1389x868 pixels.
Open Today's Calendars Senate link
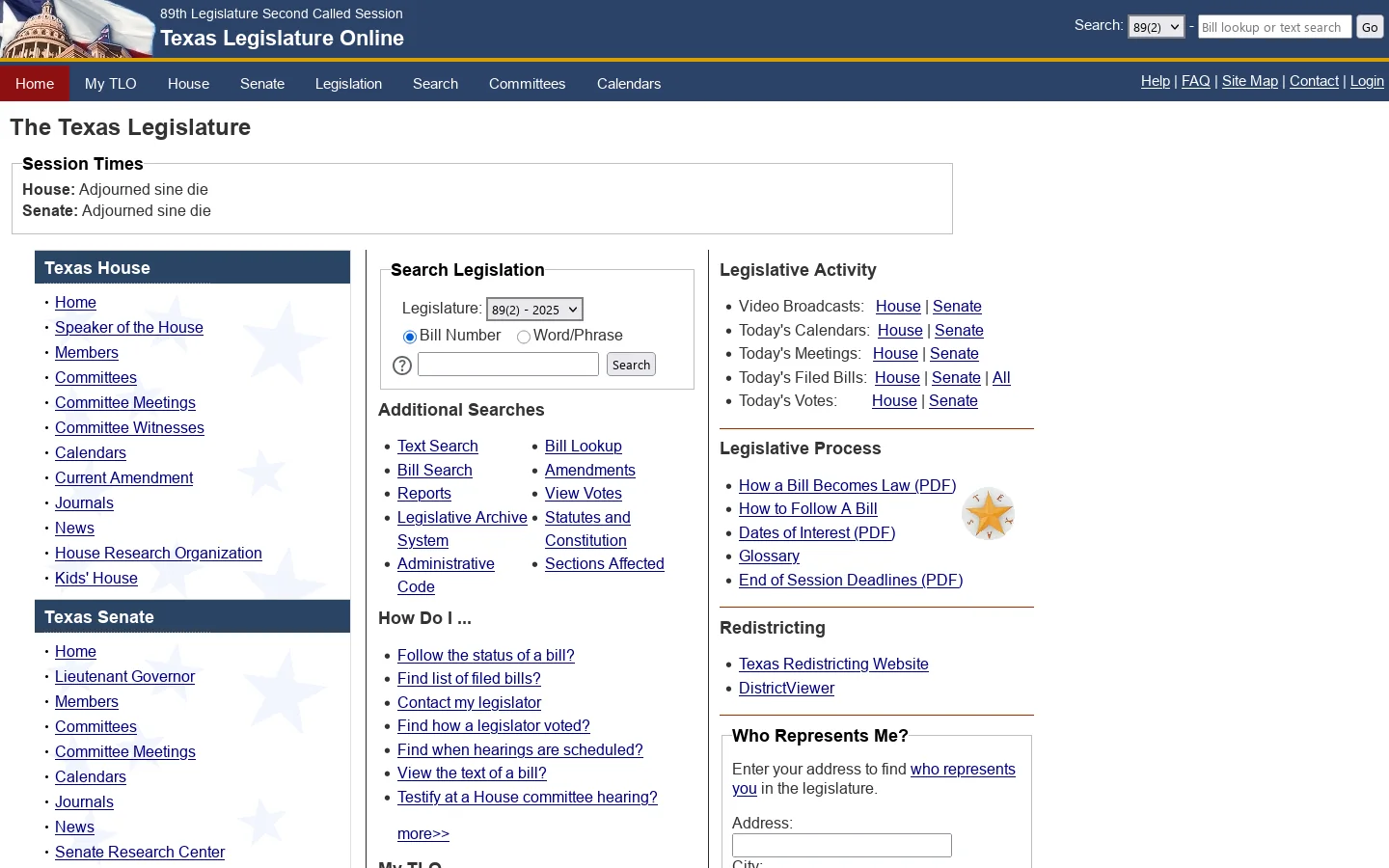point(959,331)
